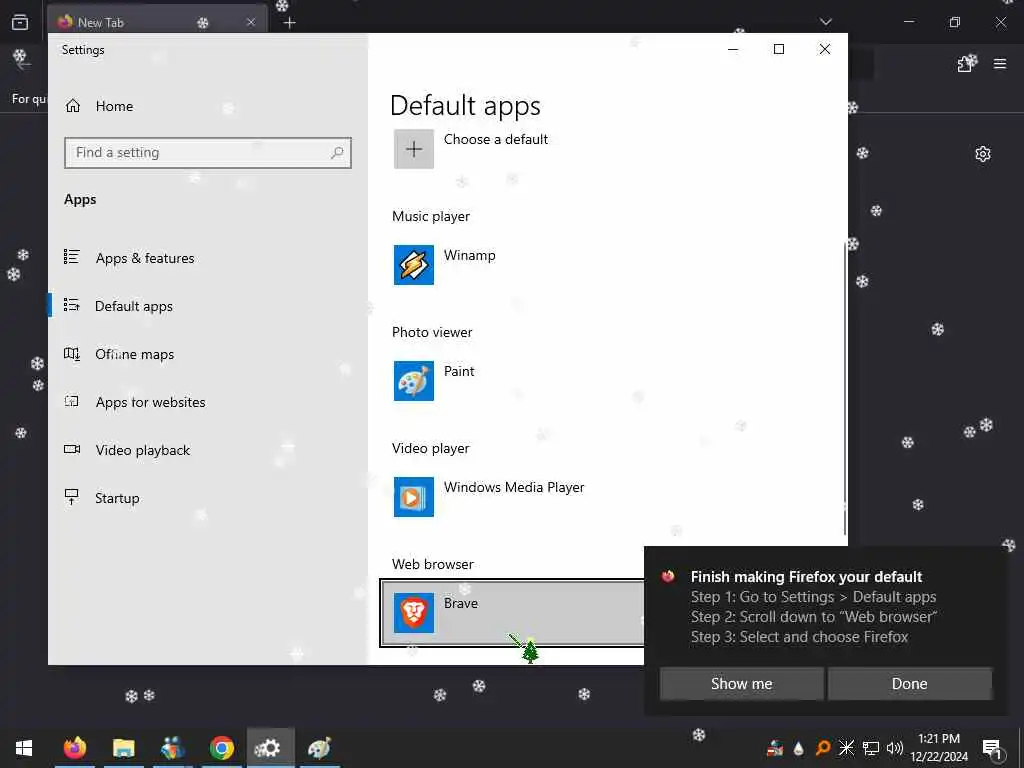1024x768 pixels.
Task: Click the Settings gear taskbar icon
Action: coord(270,748)
